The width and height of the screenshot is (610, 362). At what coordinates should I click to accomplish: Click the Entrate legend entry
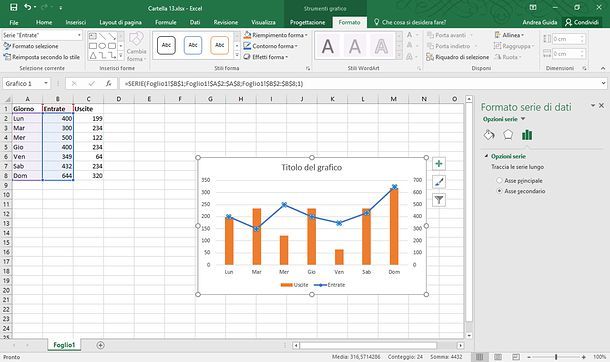tap(330, 285)
